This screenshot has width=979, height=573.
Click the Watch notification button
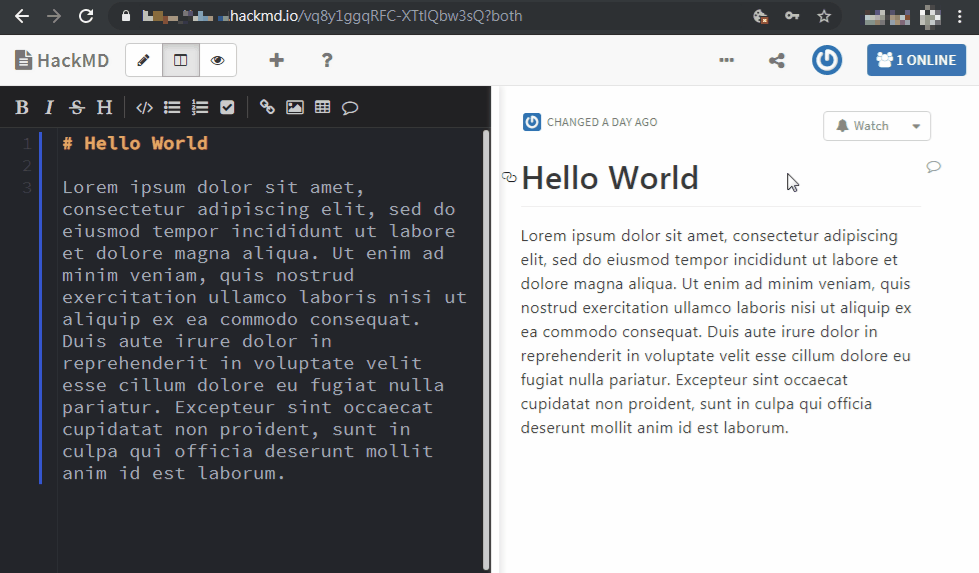(x=863, y=126)
